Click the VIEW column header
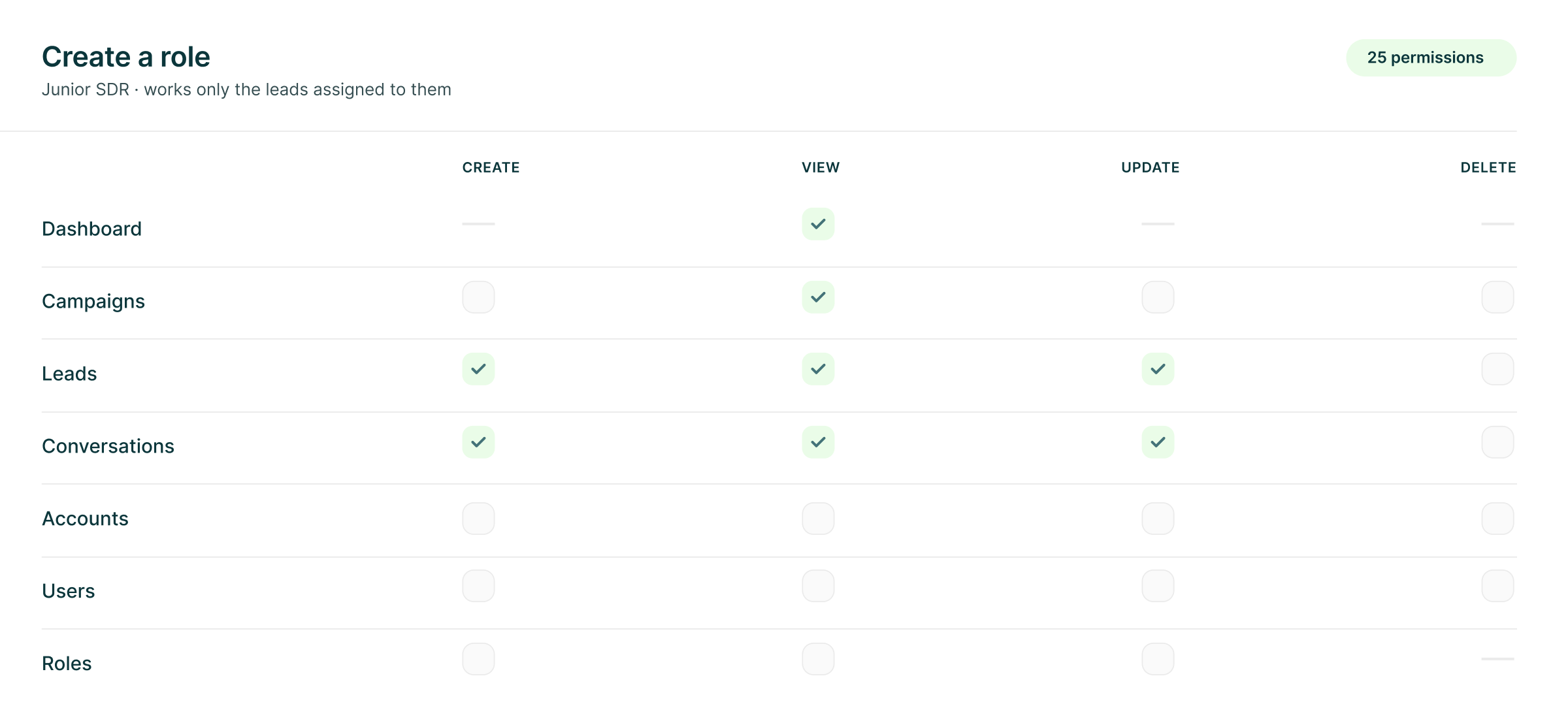 point(821,167)
